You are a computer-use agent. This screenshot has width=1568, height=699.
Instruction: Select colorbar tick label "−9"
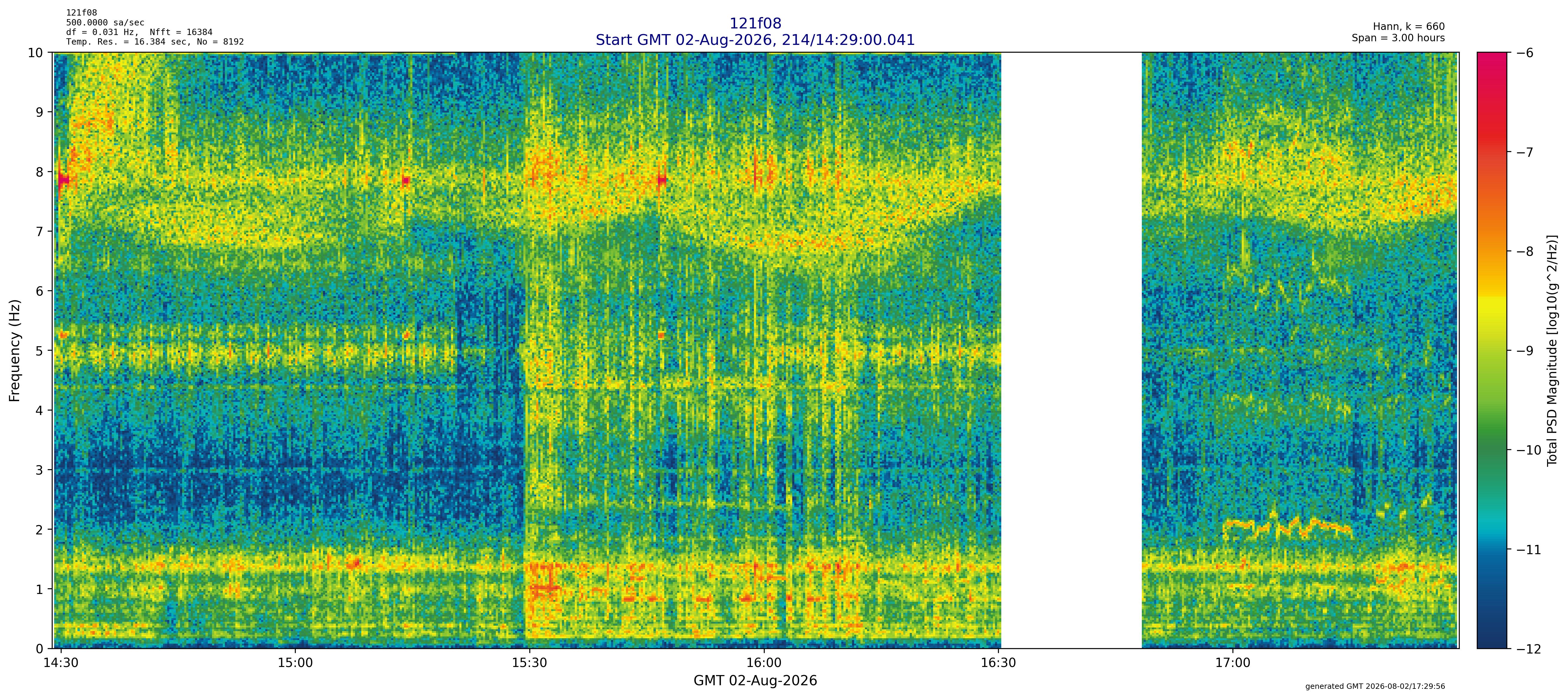coord(1524,351)
